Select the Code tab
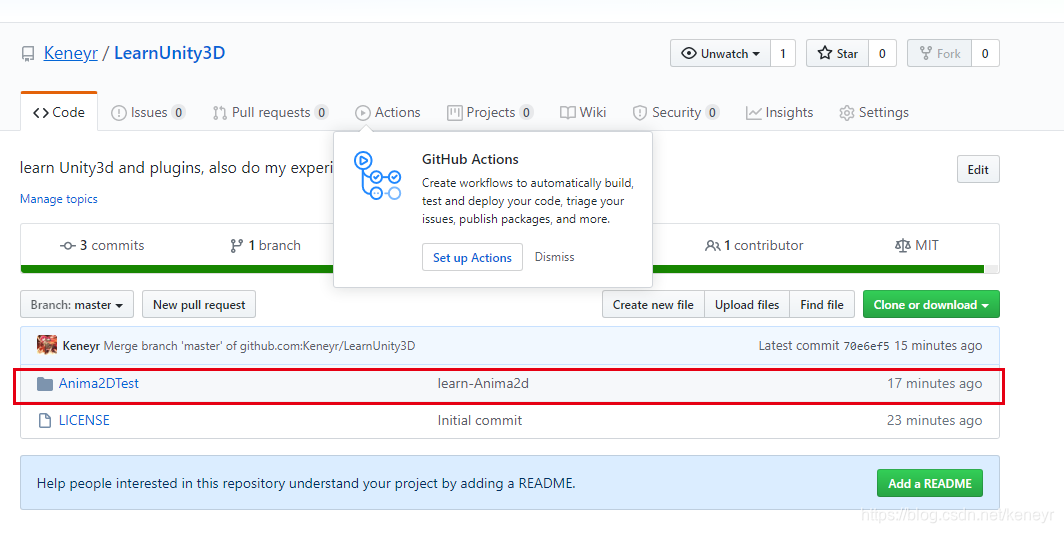The height and width of the screenshot is (533, 1064). 59,113
